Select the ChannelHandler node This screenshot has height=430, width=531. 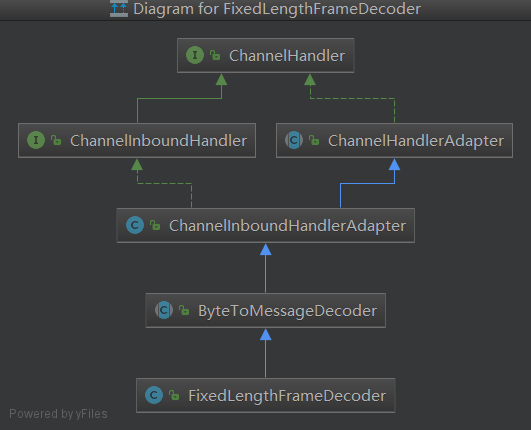coord(266,55)
